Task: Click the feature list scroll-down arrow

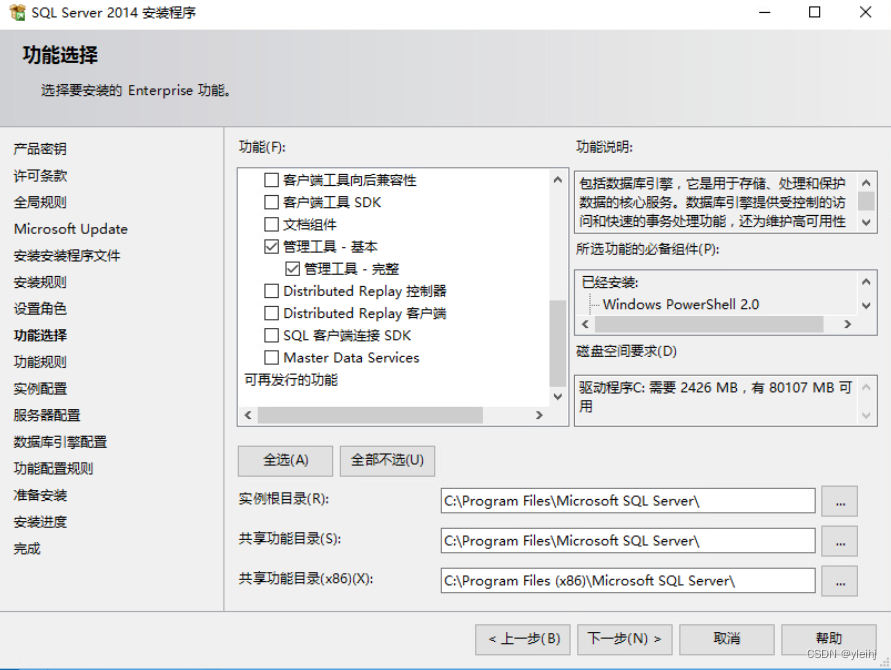Action: pyautogui.click(x=557, y=396)
